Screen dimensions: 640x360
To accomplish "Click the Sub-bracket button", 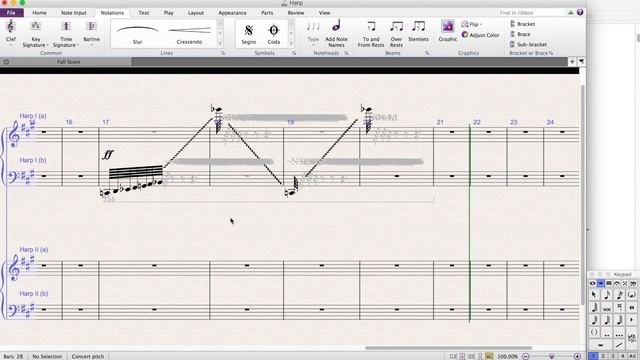I will tap(528, 44).
